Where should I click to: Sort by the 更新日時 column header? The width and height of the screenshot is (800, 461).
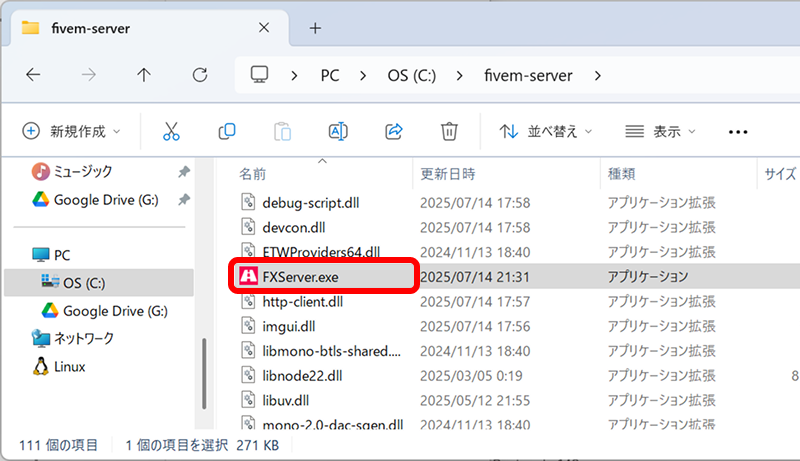coord(447,174)
